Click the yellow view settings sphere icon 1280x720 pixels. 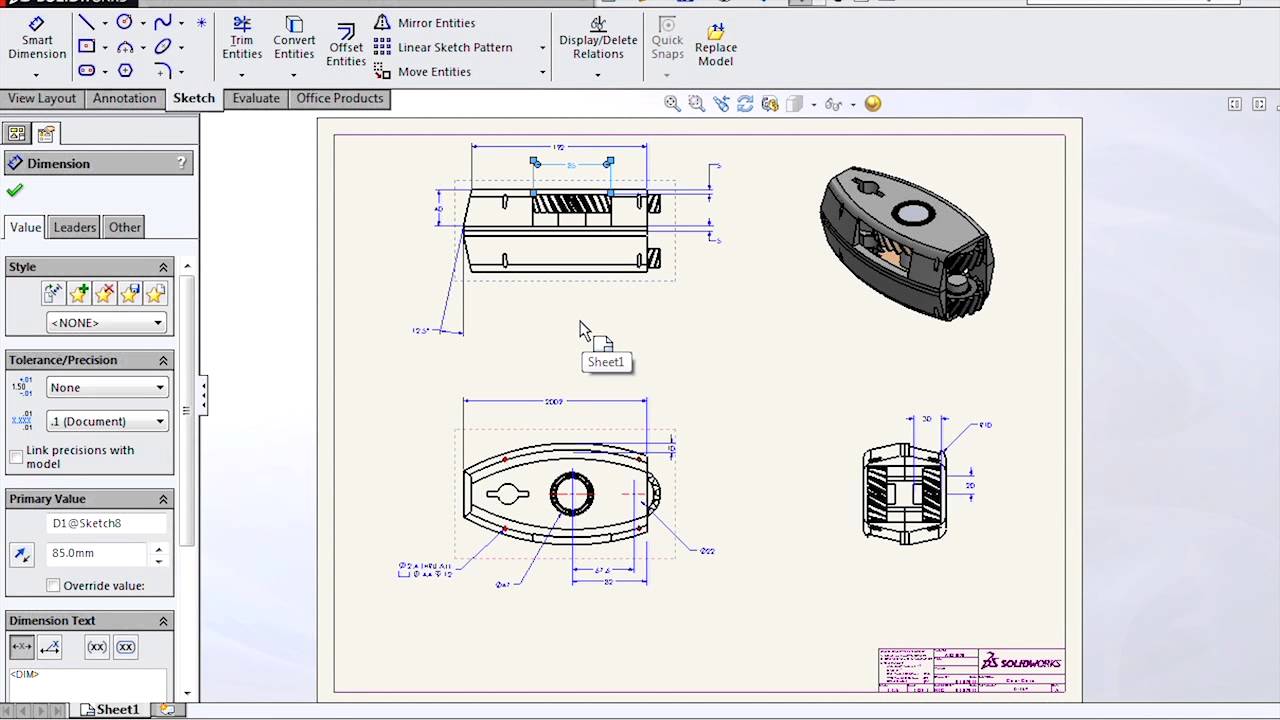click(873, 103)
